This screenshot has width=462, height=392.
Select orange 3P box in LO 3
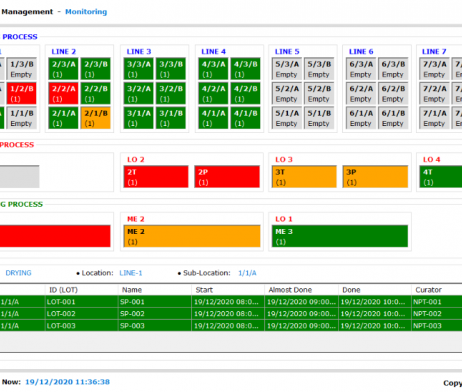pyautogui.click(x=375, y=177)
